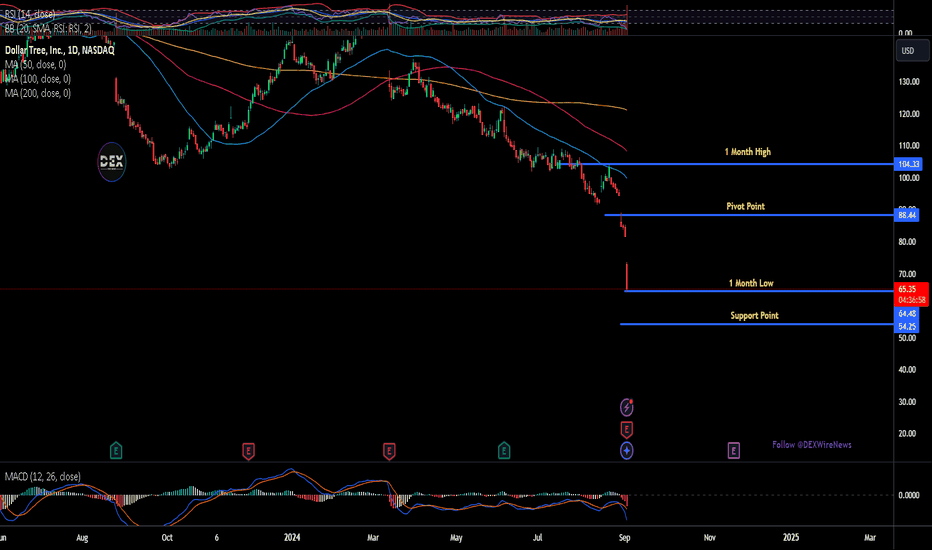Click the Support Point text label
The width and height of the screenshot is (932, 550).
[754, 316]
